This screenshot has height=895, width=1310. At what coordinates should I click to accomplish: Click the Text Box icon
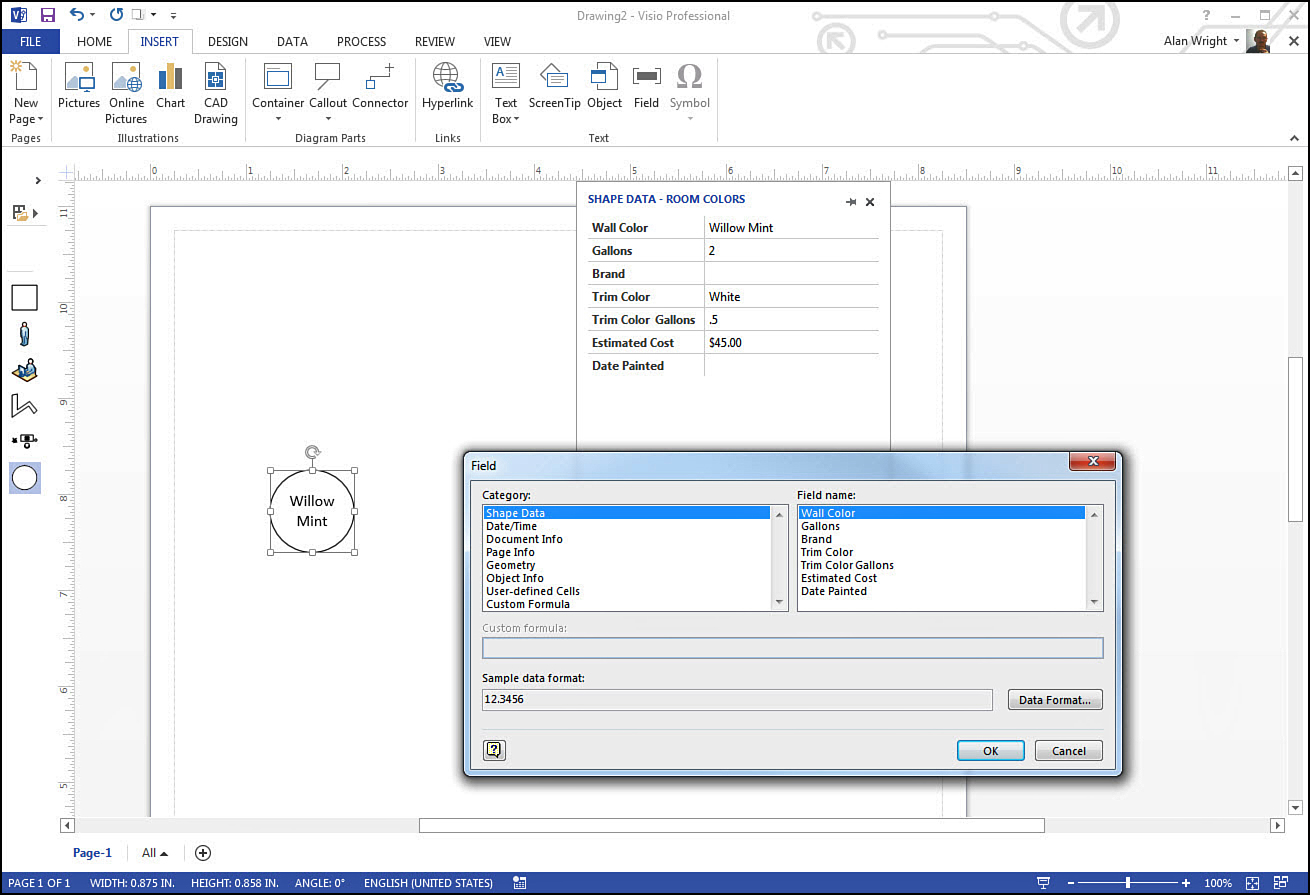coord(506,77)
